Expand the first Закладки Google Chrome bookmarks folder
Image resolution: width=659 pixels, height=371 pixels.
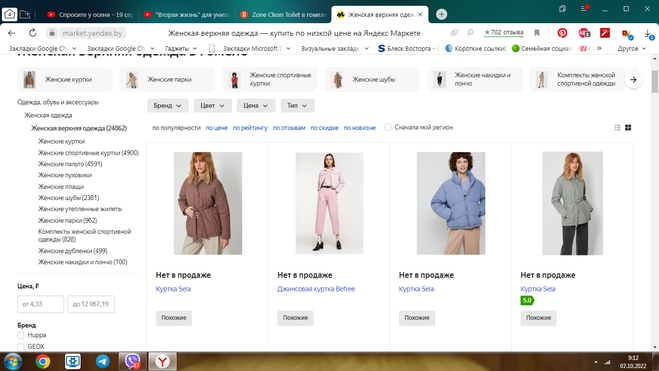point(42,48)
